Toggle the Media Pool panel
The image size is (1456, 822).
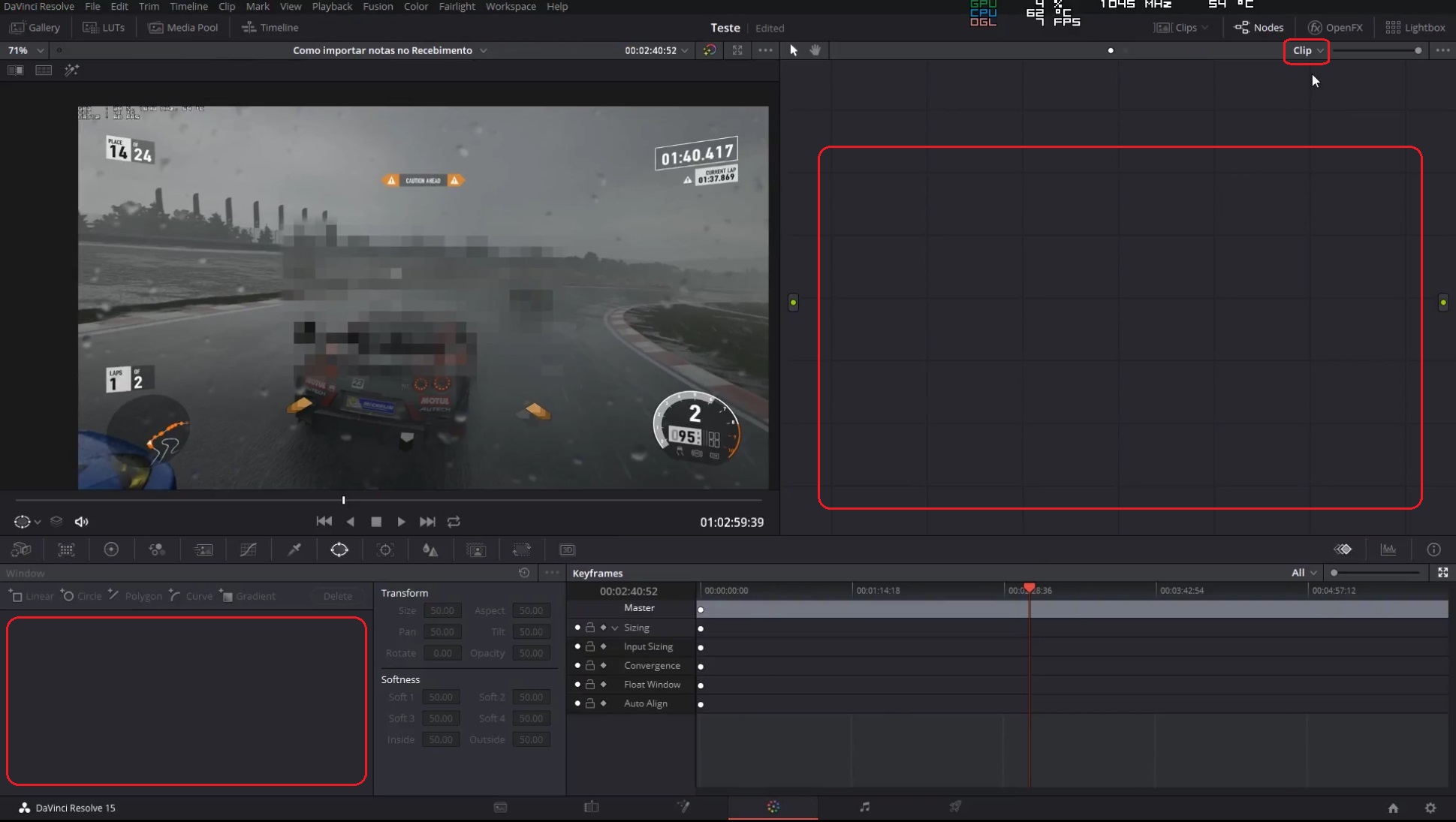tap(183, 27)
